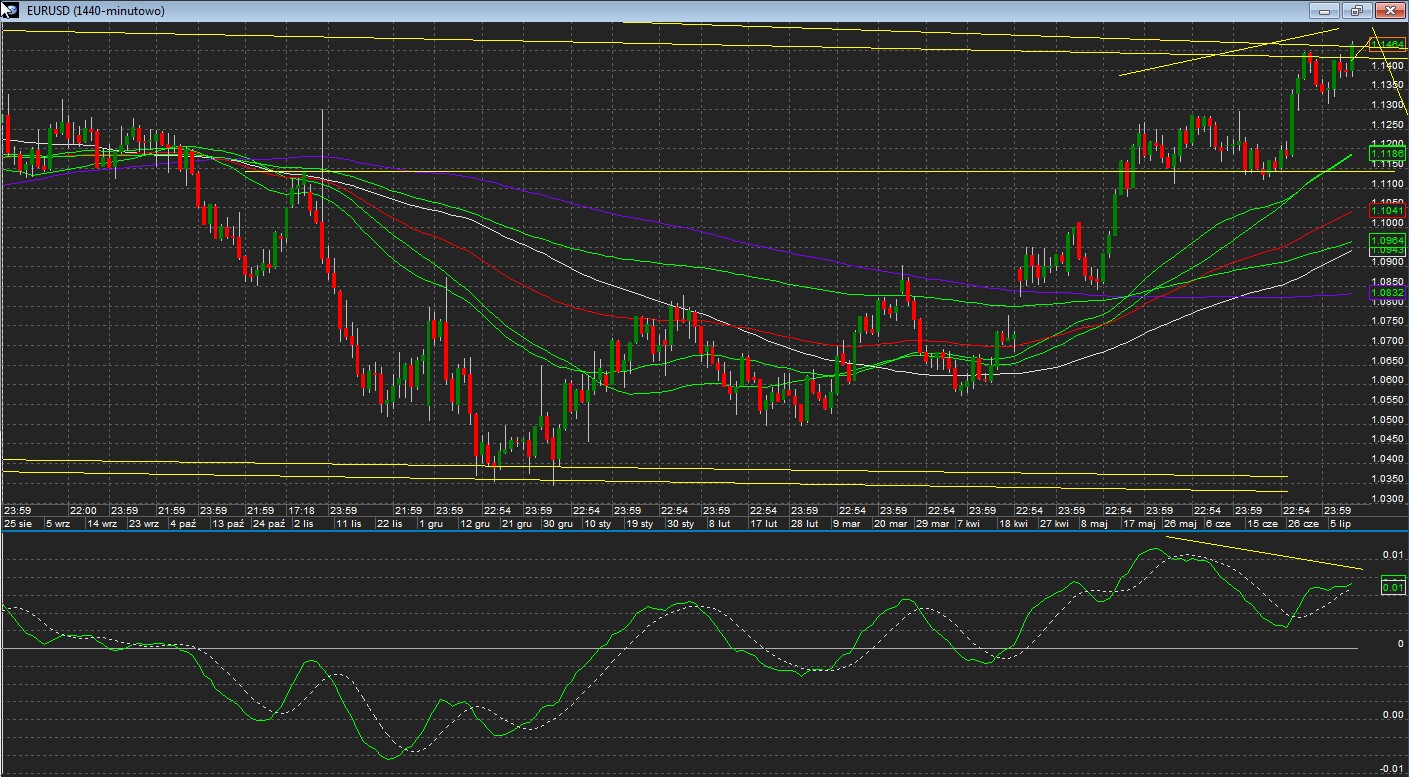Click the 1.0600 price axis label
This screenshot has width=1409, height=777.
(1388, 380)
